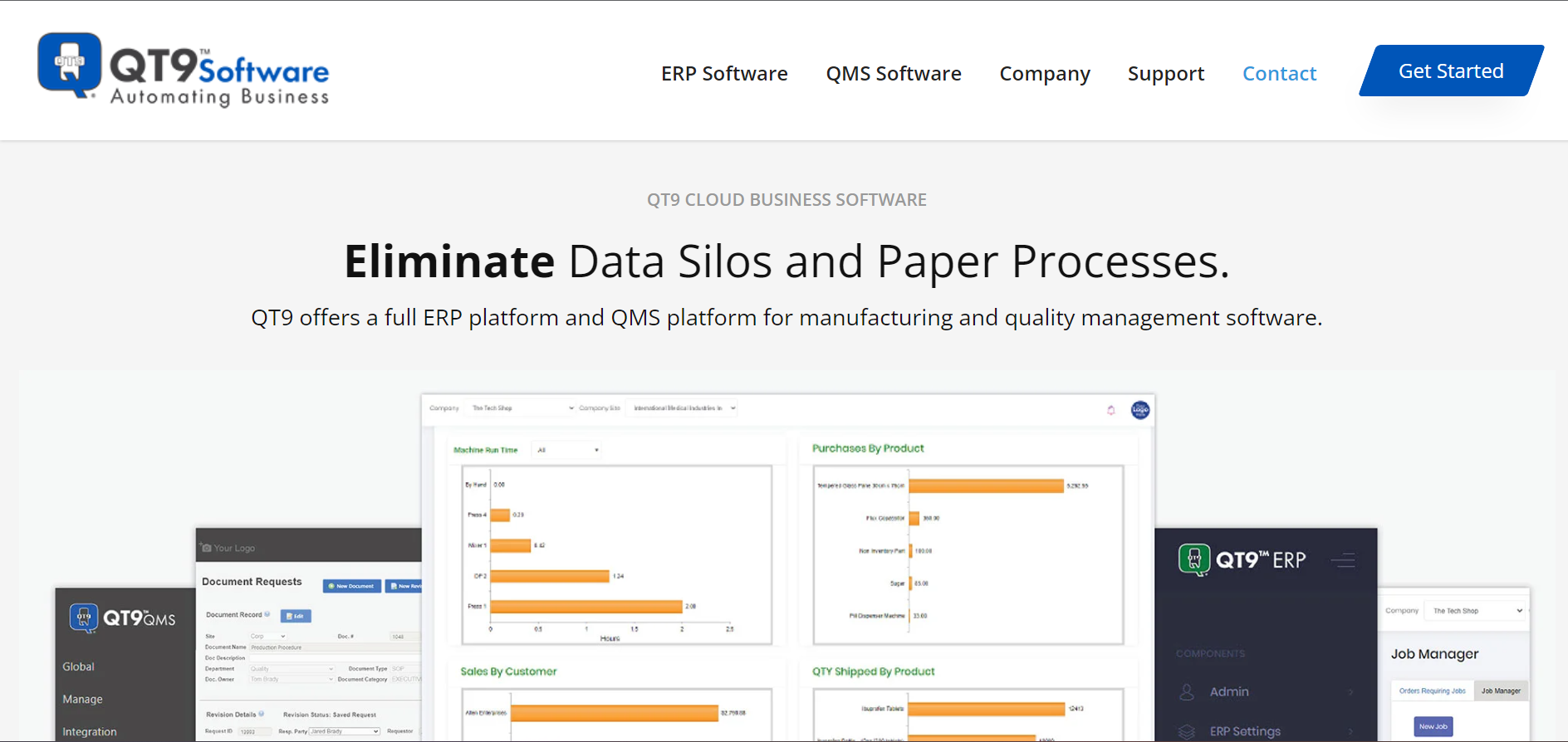This screenshot has height=742, width=1568.
Task: Click the Admin person icon
Action: [x=1187, y=692]
